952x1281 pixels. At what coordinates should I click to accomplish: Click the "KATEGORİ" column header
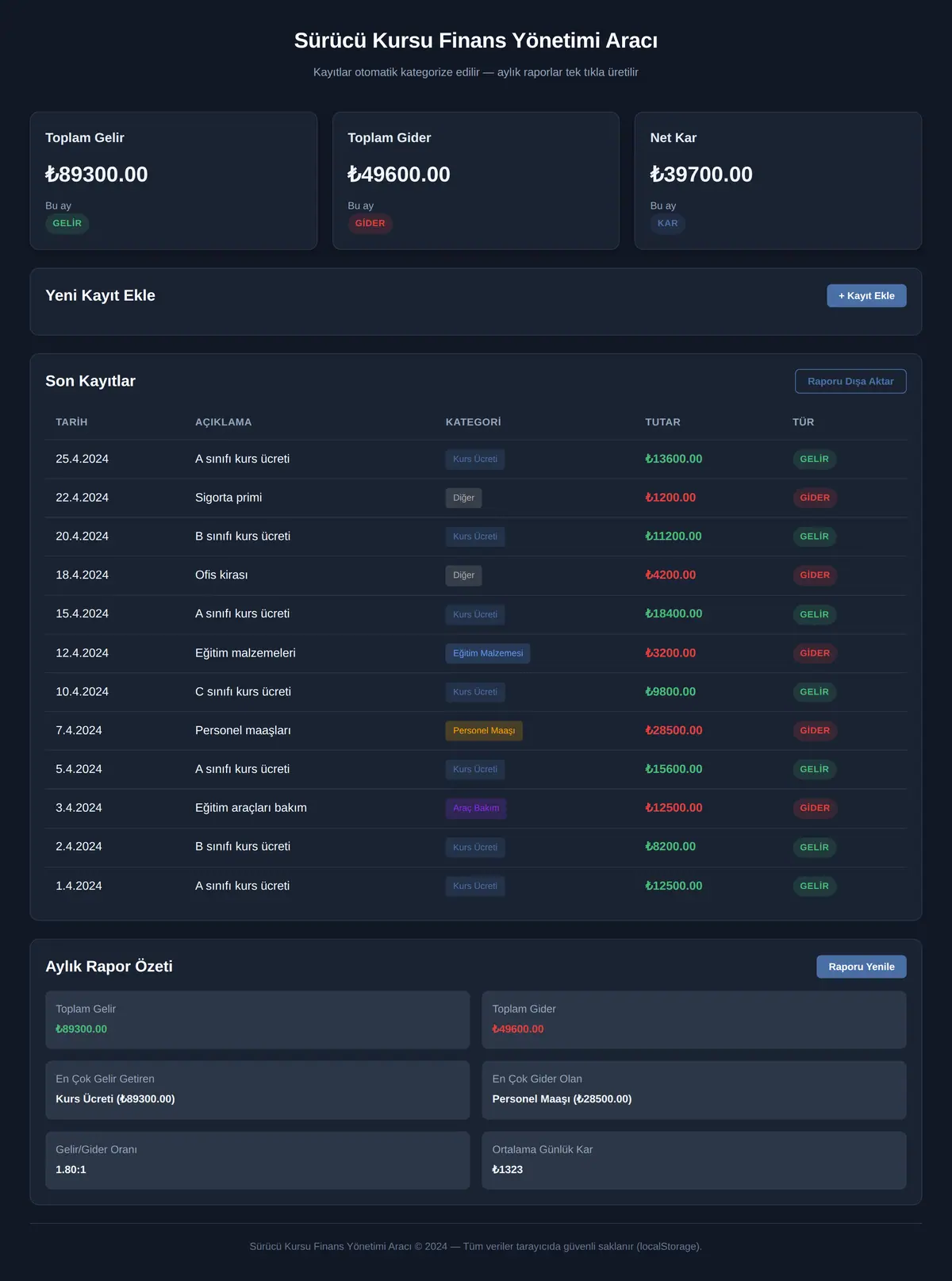click(x=474, y=422)
